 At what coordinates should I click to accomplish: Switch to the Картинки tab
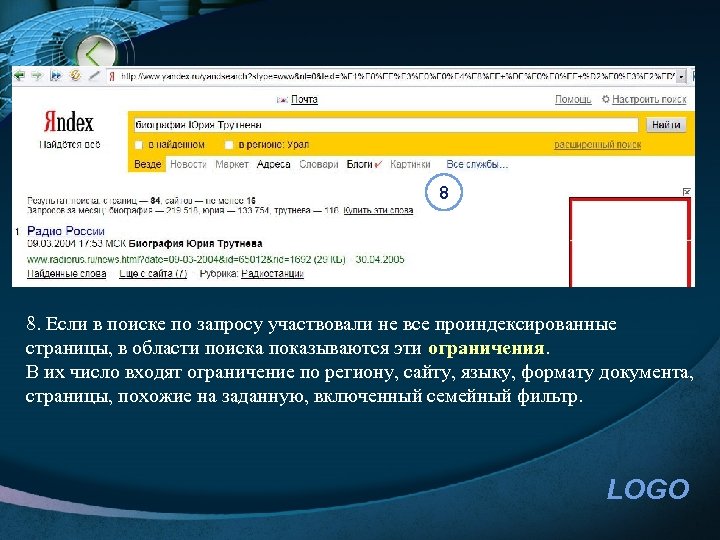[x=410, y=164]
